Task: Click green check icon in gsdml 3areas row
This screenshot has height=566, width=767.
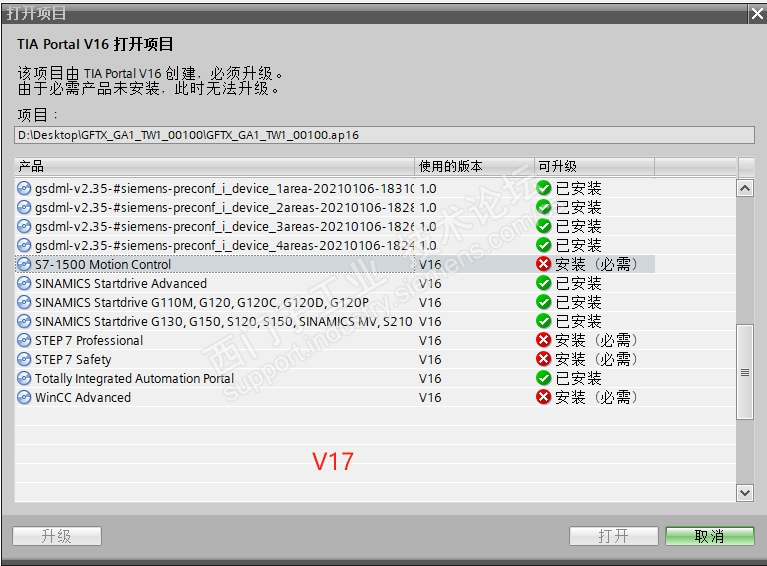Action: click(543, 226)
